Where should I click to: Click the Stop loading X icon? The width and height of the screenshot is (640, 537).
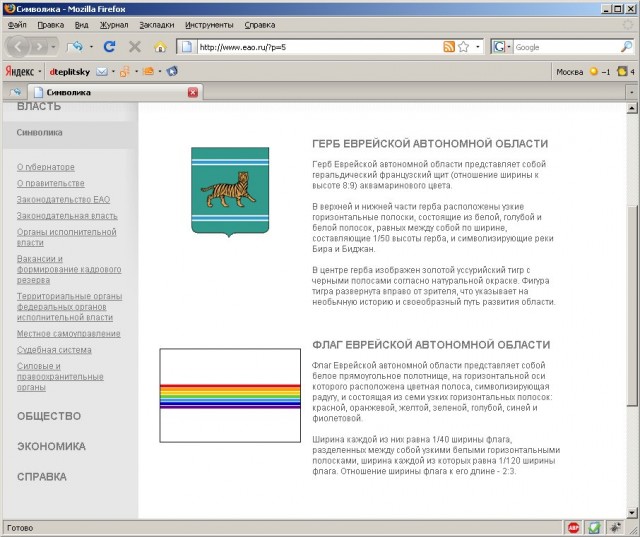tap(135, 47)
